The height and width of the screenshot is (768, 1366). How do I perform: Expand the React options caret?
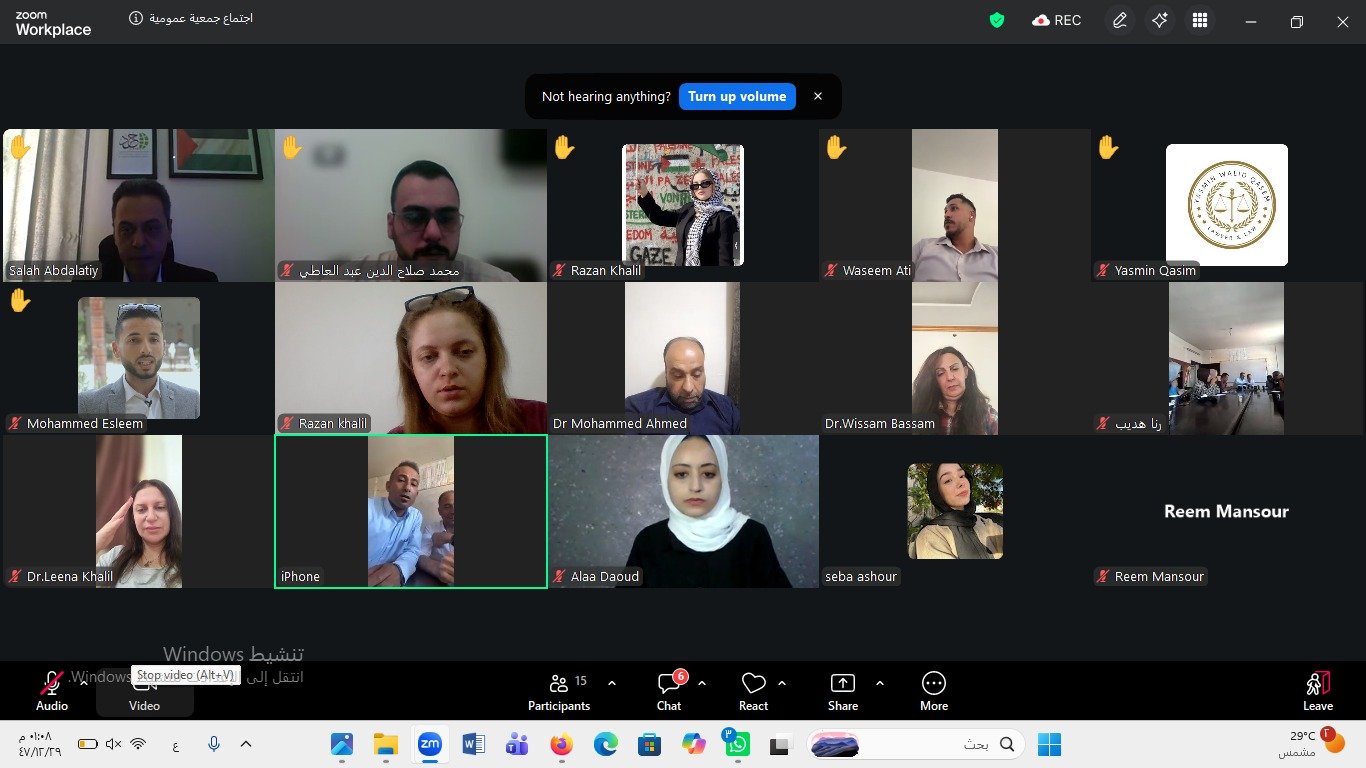click(782, 683)
